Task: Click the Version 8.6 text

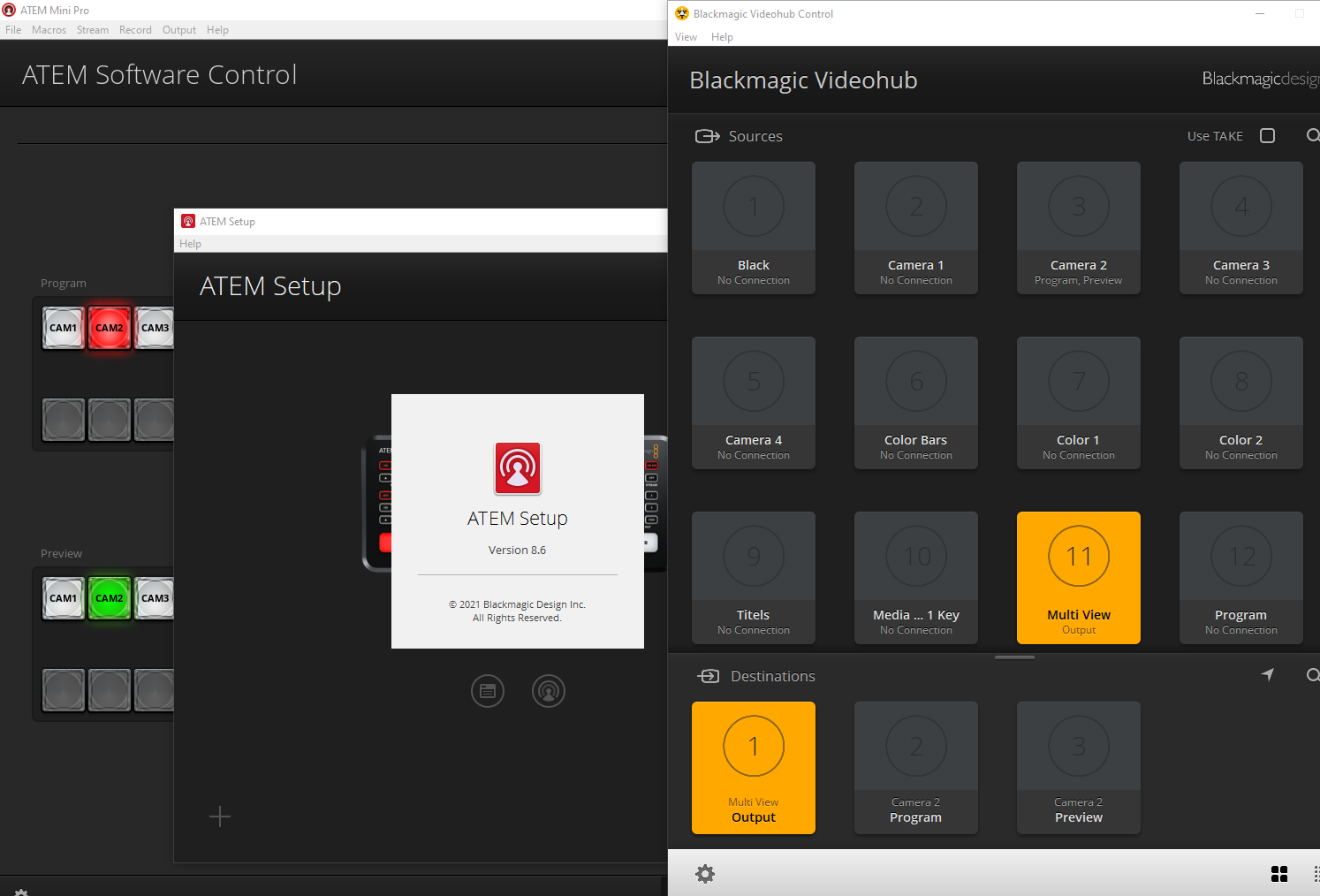Action: (518, 550)
